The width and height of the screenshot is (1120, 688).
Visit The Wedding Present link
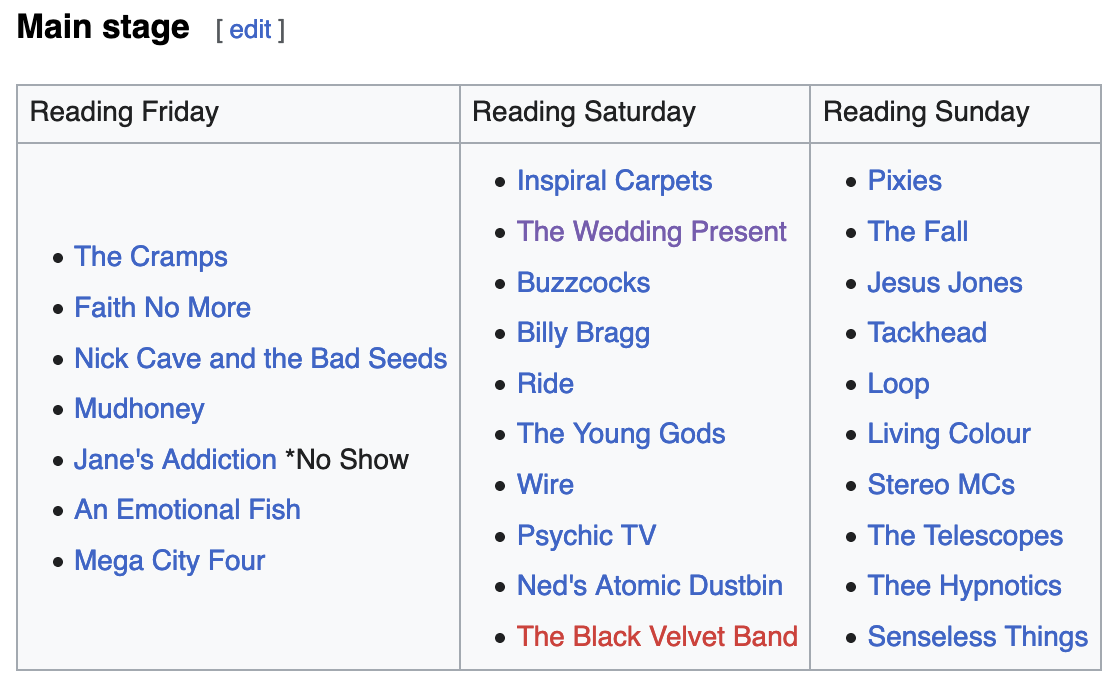pyautogui.click(x=652, y=232)
